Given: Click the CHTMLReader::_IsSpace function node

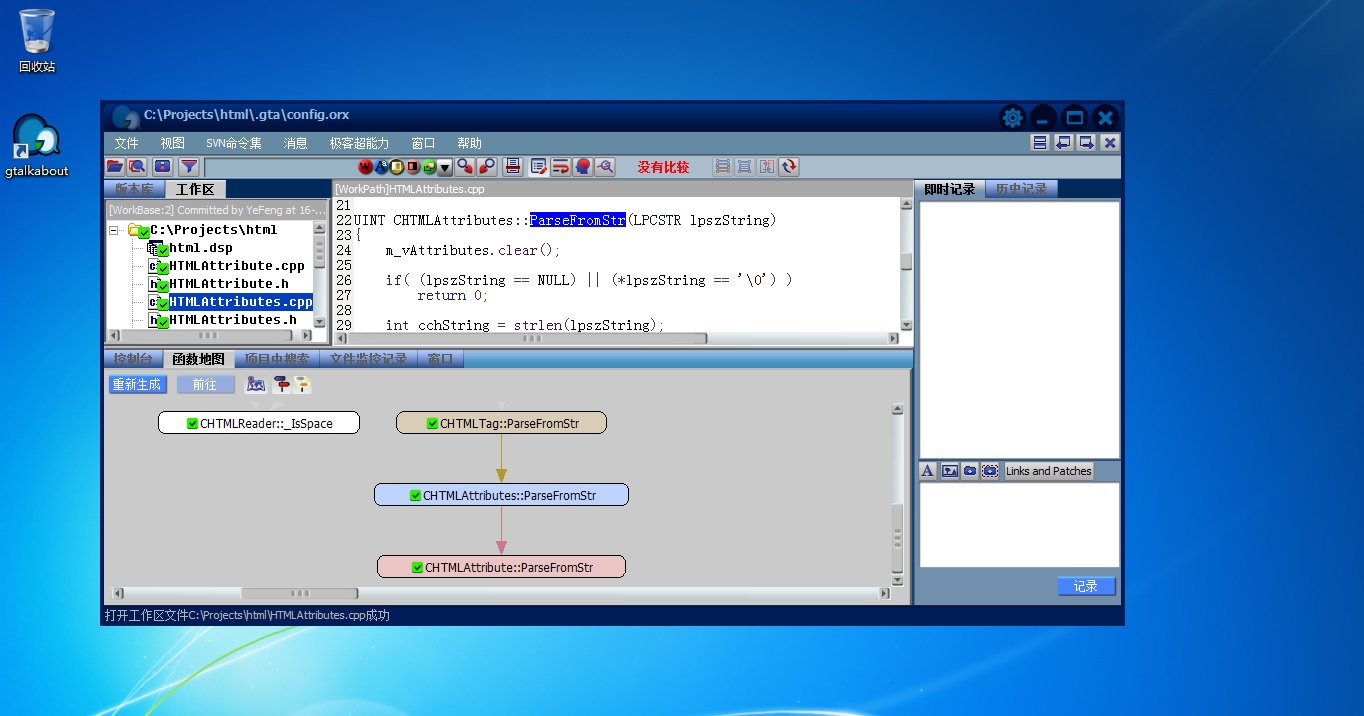Looking at the screenshot, I should 259,423.
